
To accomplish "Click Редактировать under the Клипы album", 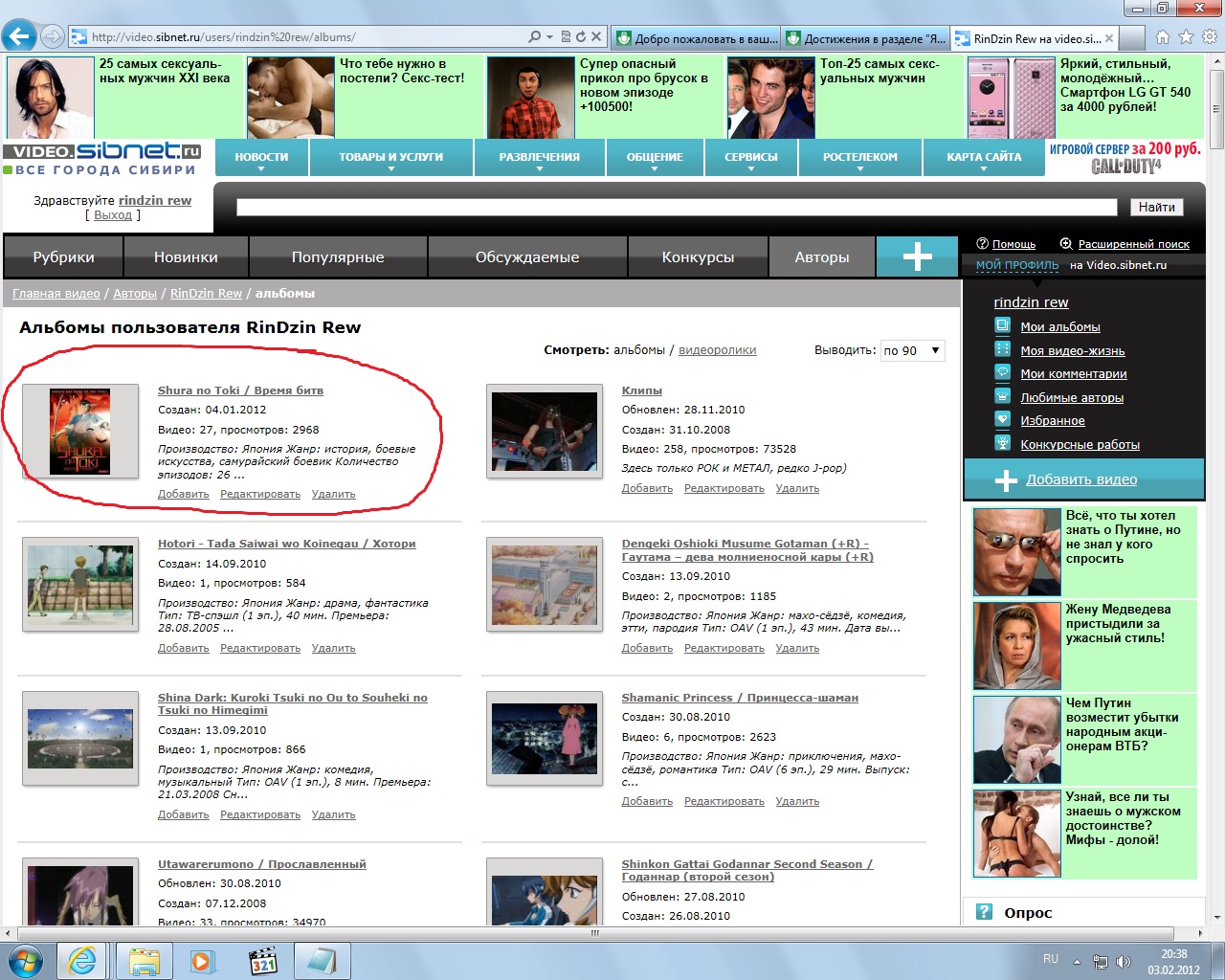I will coord(724,488).
